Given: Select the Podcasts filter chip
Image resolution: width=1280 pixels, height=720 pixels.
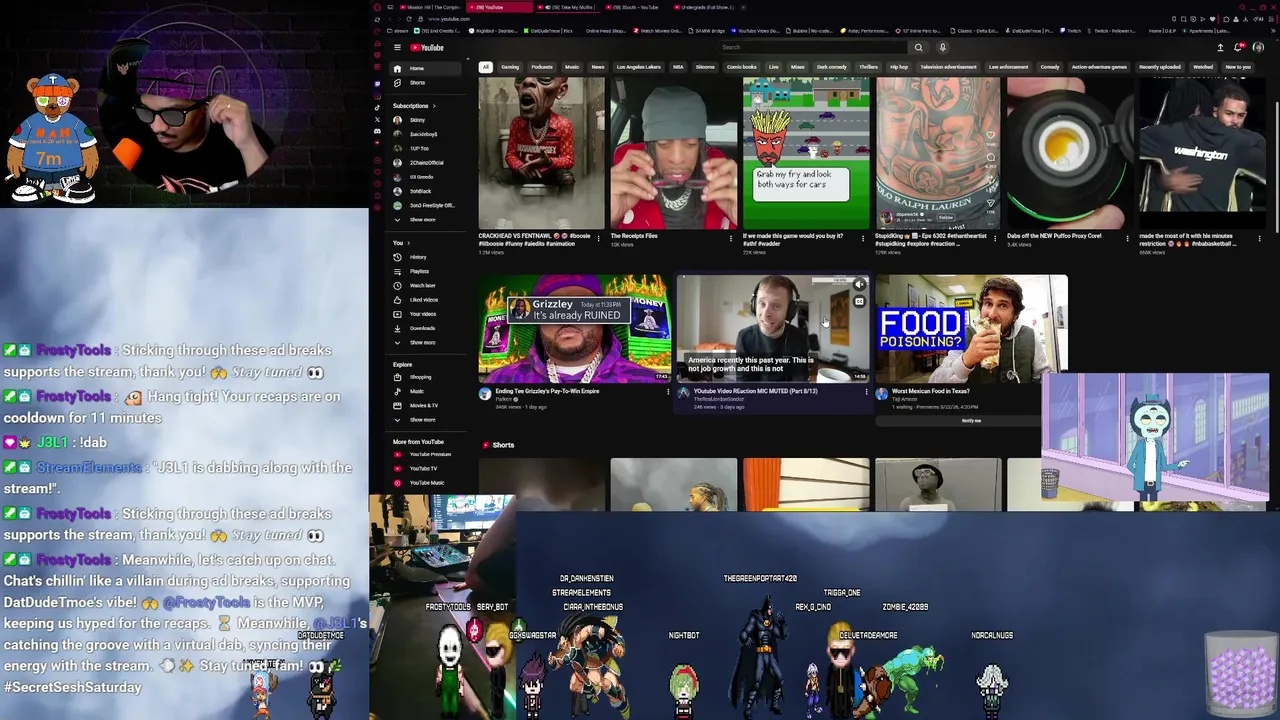Looking at the screenshot, I should (x=542, y=67).
